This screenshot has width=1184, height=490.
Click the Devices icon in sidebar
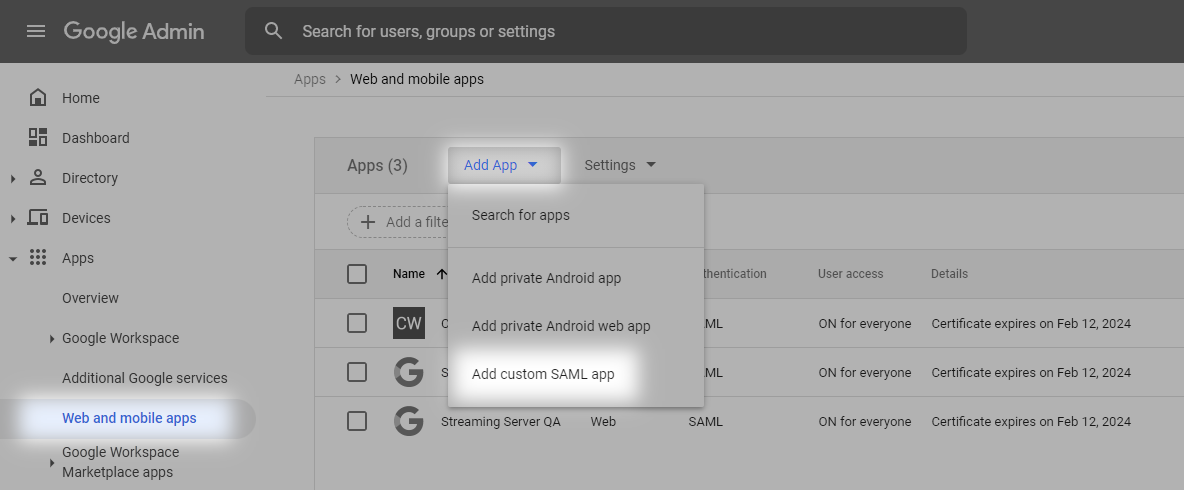tap(38, 218)
